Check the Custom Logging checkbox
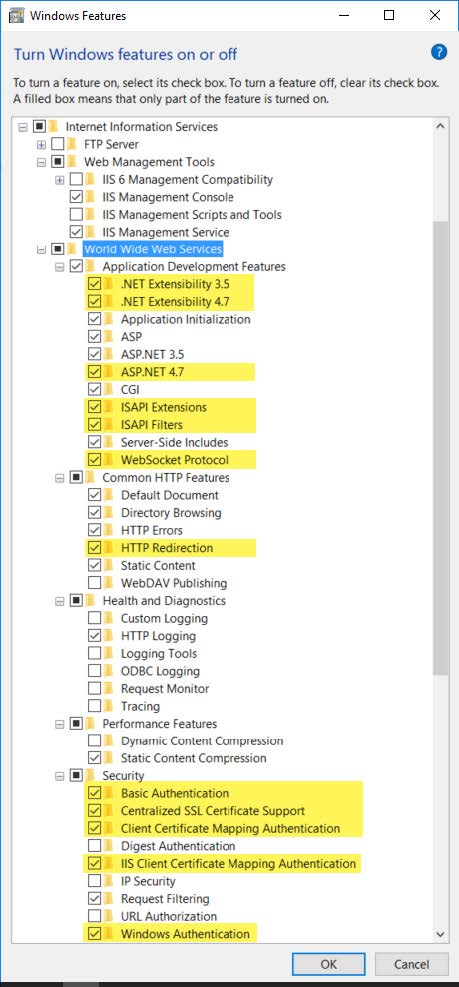 [x=94, y=619]
